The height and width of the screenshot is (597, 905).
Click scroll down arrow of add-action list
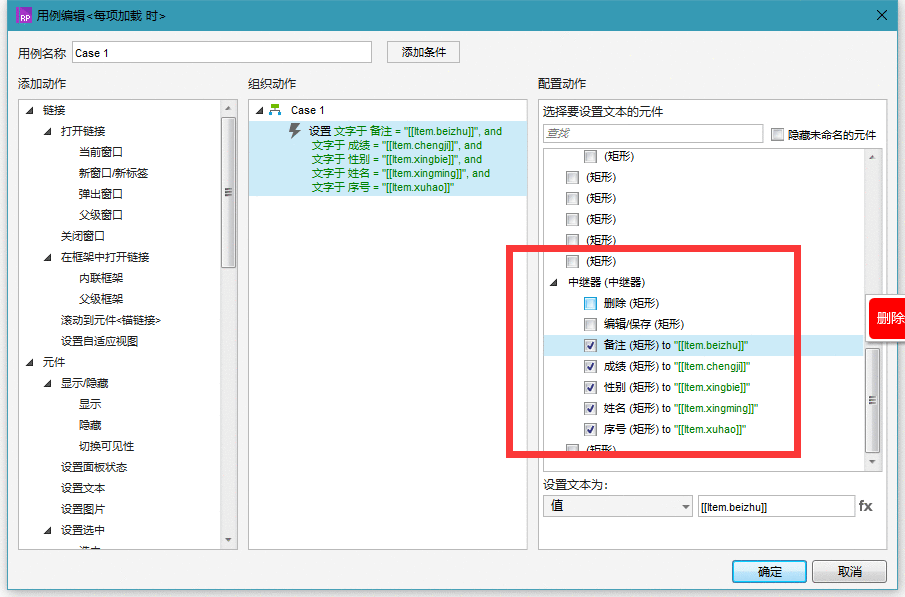point(228,540)
